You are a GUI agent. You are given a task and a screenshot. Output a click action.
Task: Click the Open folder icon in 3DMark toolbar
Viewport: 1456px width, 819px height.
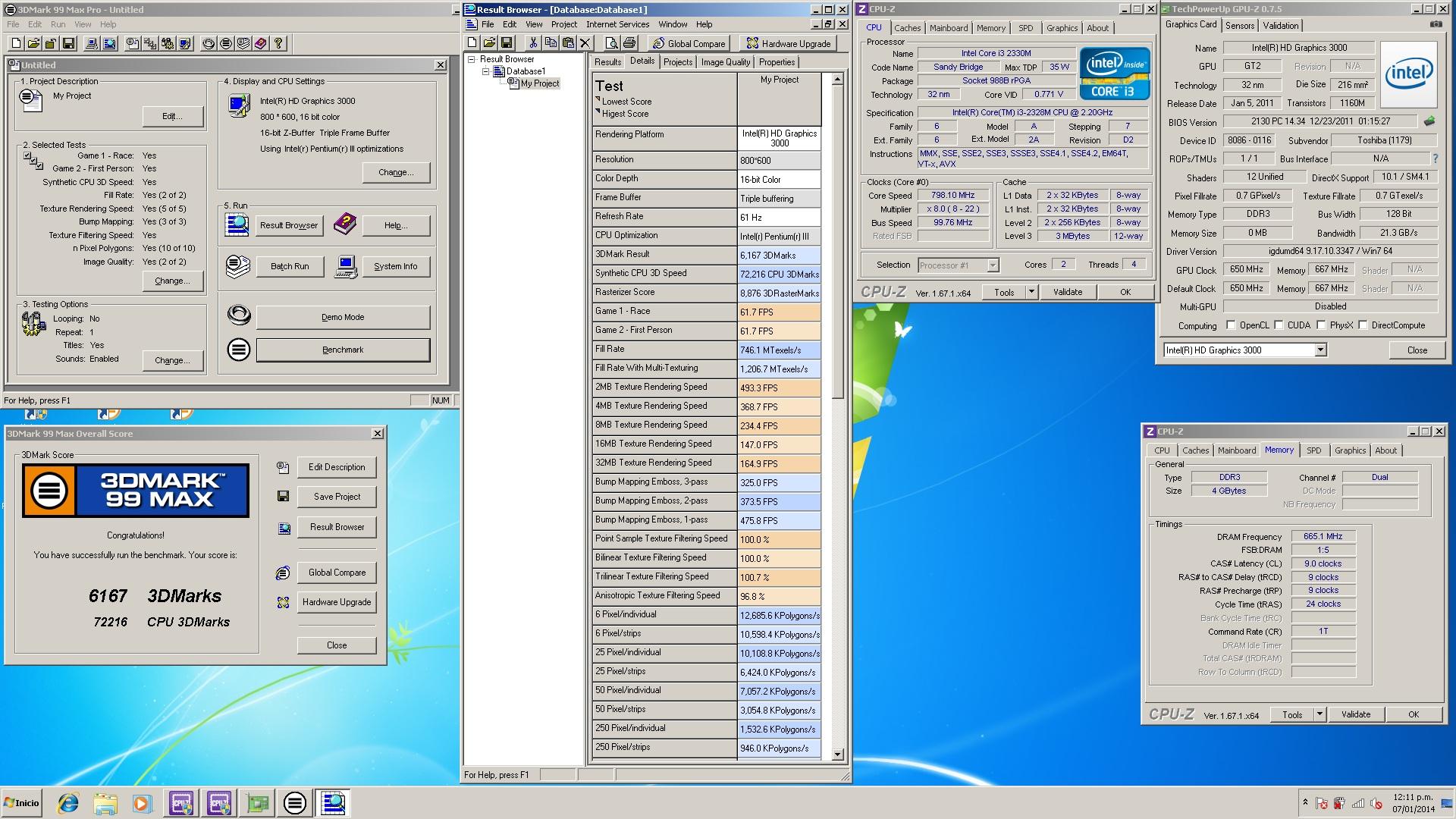click(33, 43)
